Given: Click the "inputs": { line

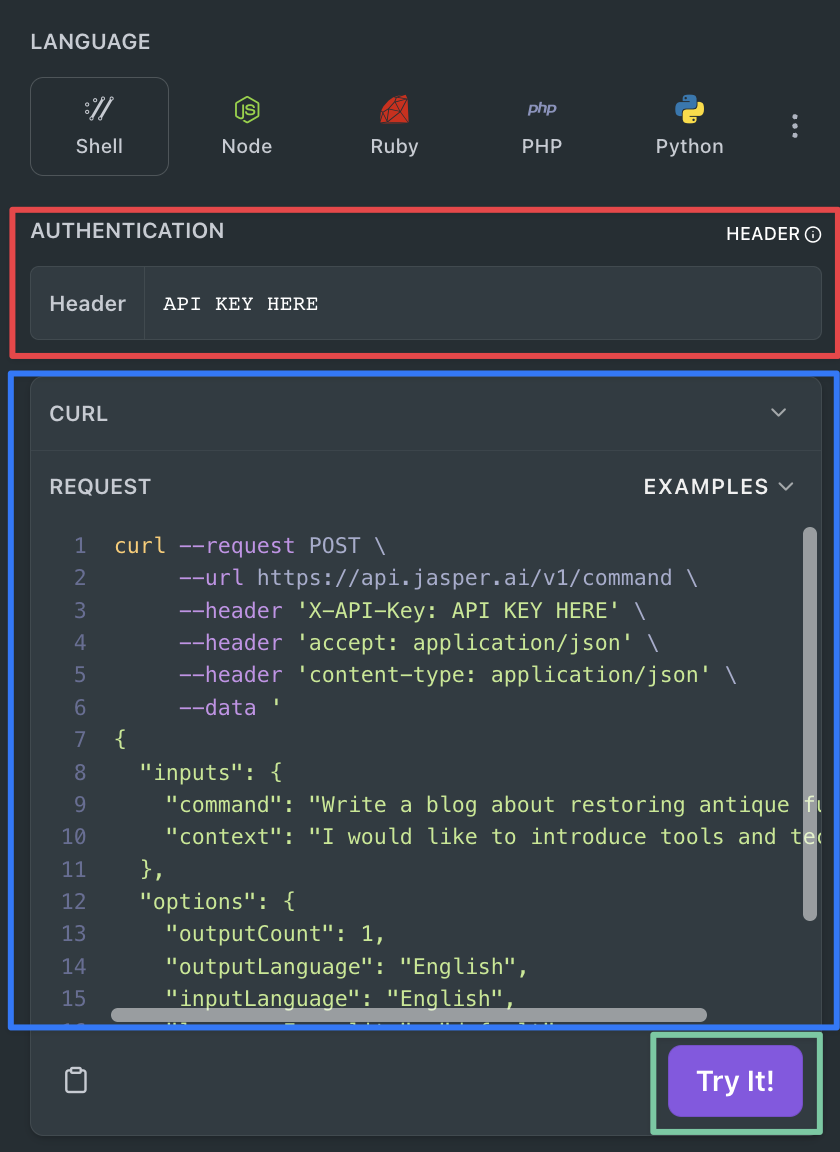Looking at the screenshot, I should pos(211,772).
